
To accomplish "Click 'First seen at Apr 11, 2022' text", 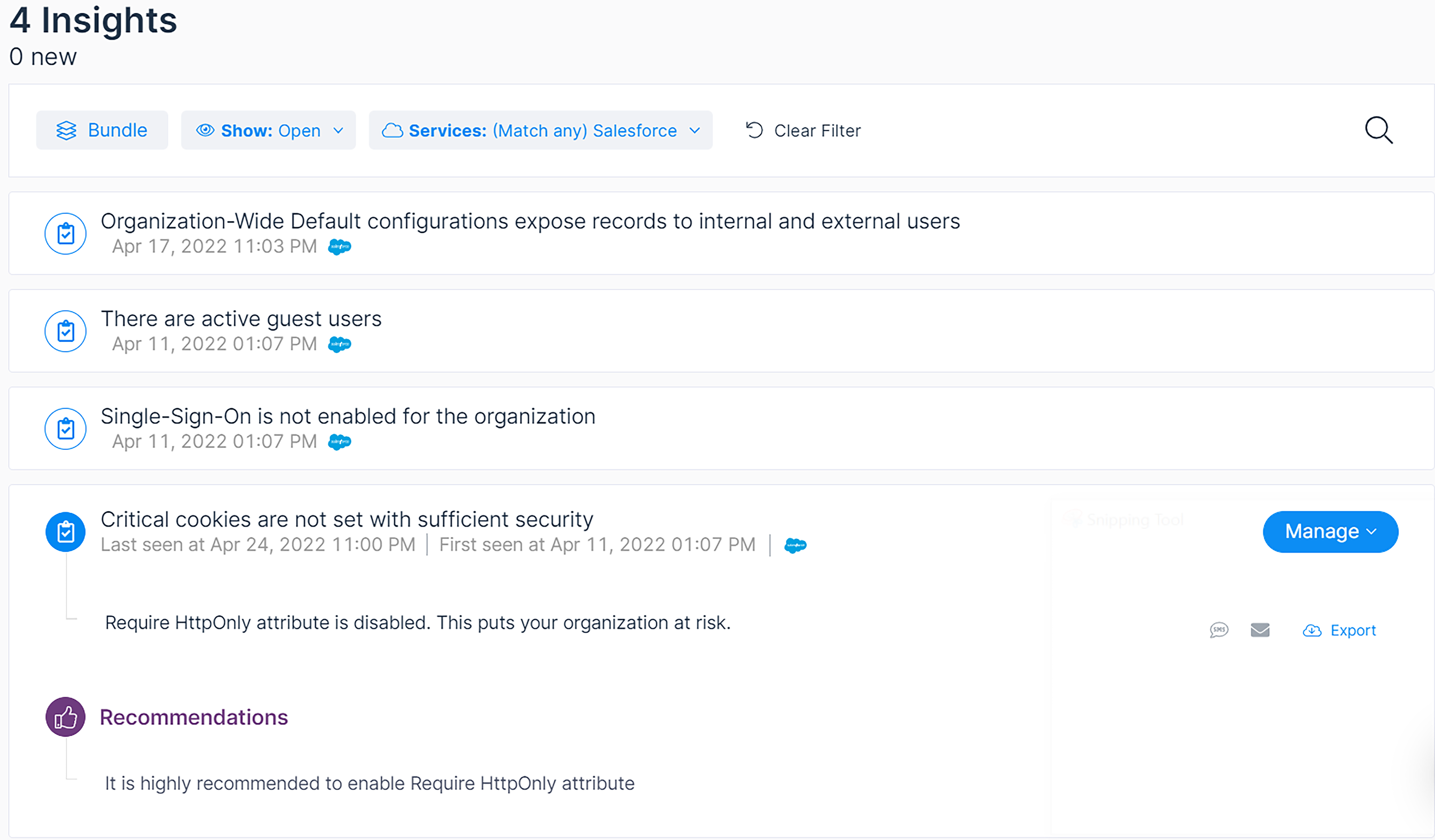I will point(597,545).
